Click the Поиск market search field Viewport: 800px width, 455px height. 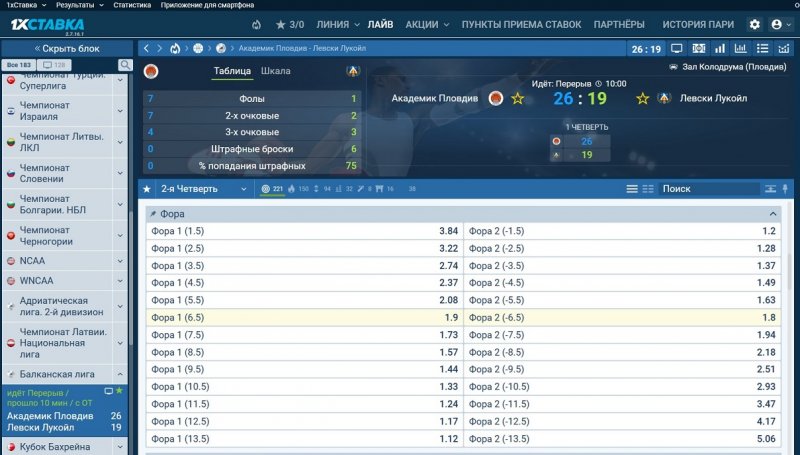tap(705, 188)
